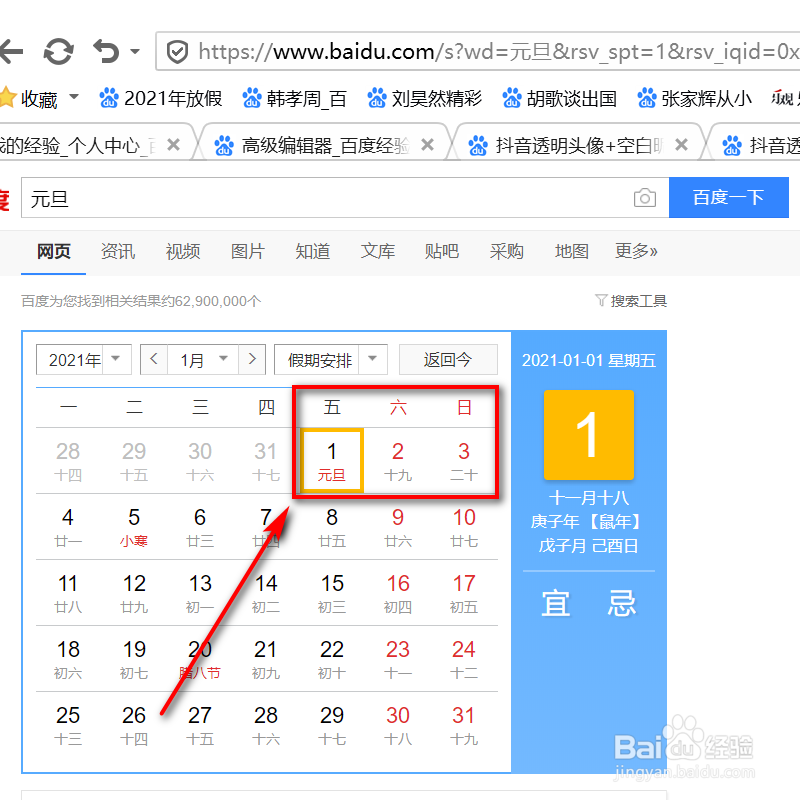The height and width of the screenshot is (800, 800).
Task: Select January 2 date cell
Action: [398, 461]
